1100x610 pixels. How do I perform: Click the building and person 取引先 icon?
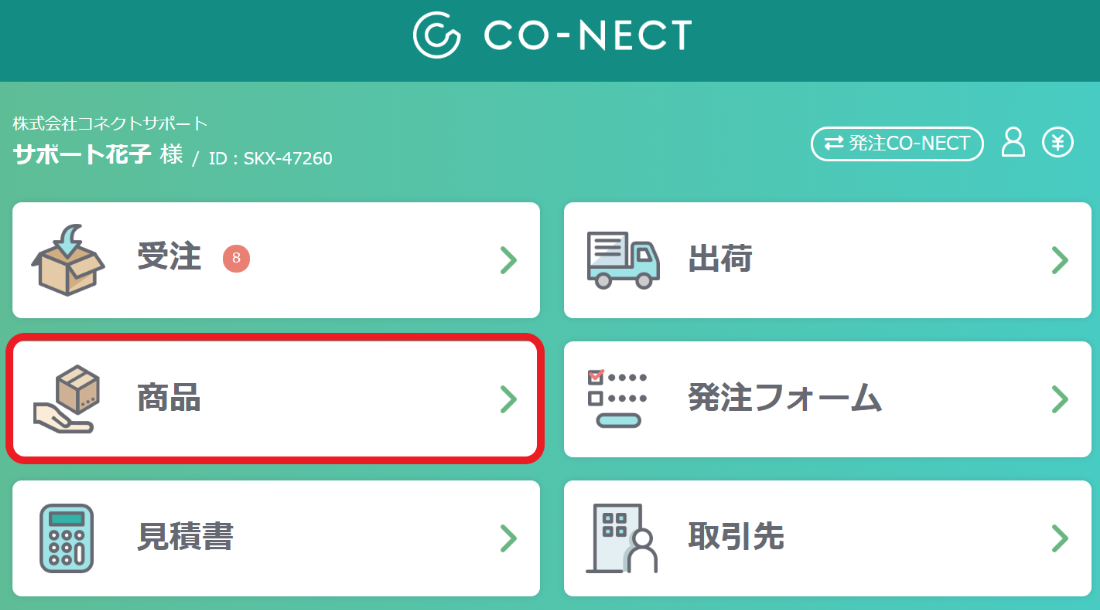tap(622, 538)
